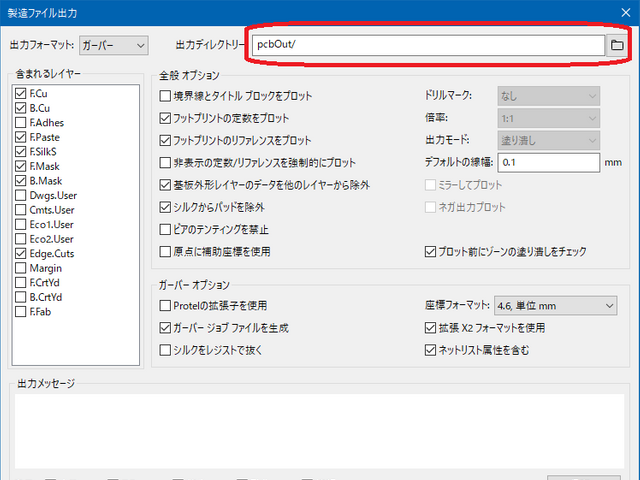
Task: Toggle フットプリントの定数をプロット checkbox
Action: [165, 118]
